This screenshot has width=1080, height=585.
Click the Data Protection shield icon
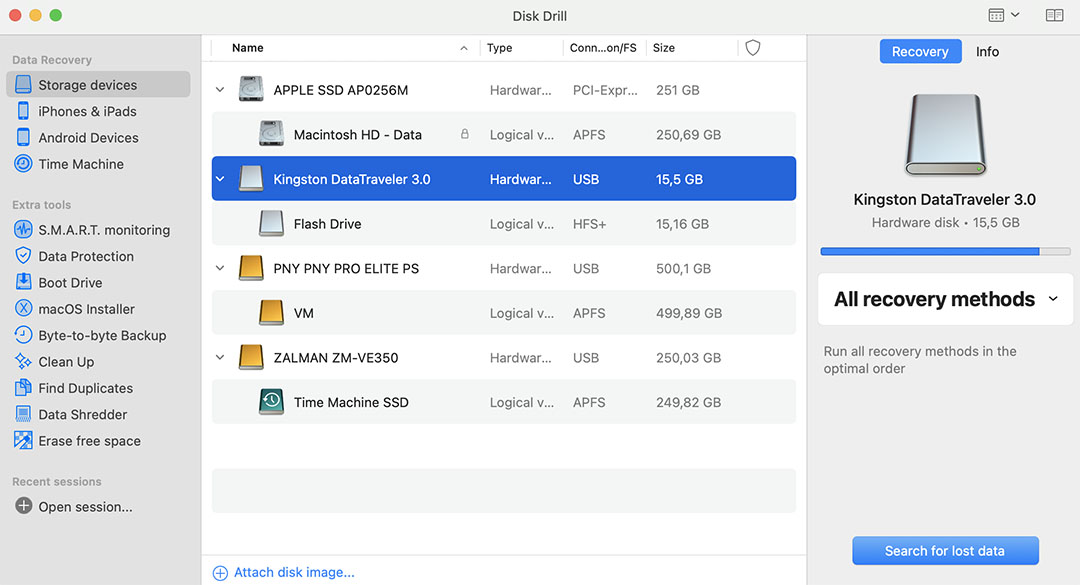pyautogui.click(x=23, y=256)
